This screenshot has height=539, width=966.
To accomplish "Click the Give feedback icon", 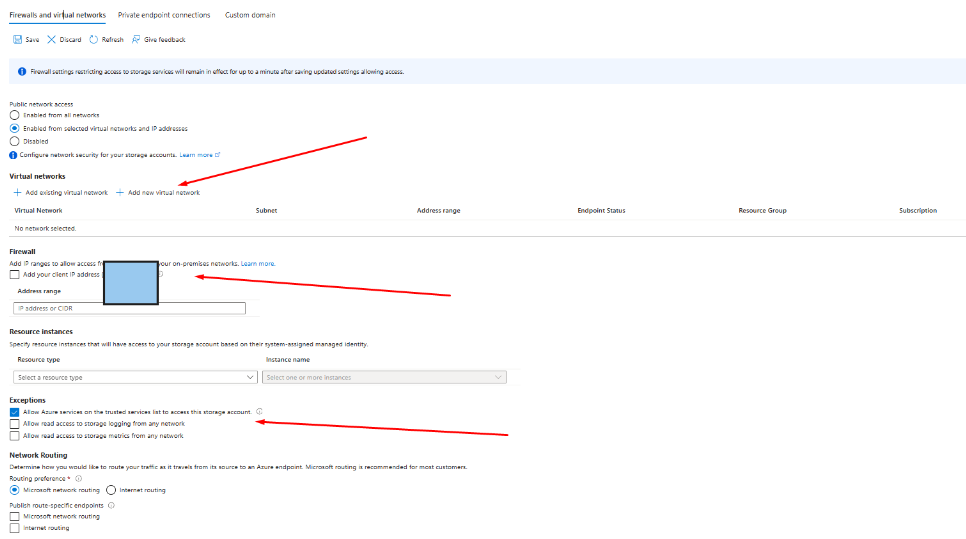I will point(136,39).
